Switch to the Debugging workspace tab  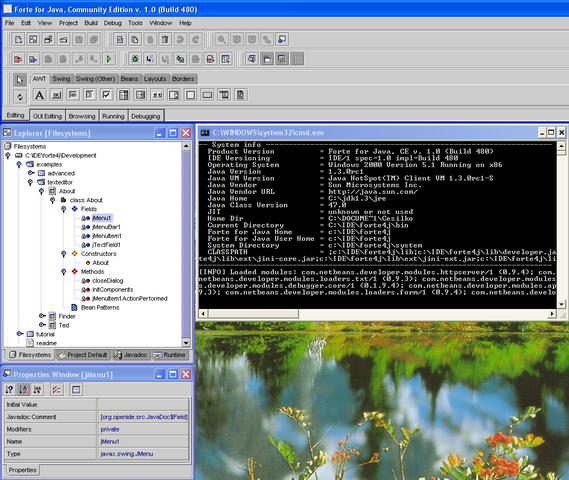coord(146,116)
